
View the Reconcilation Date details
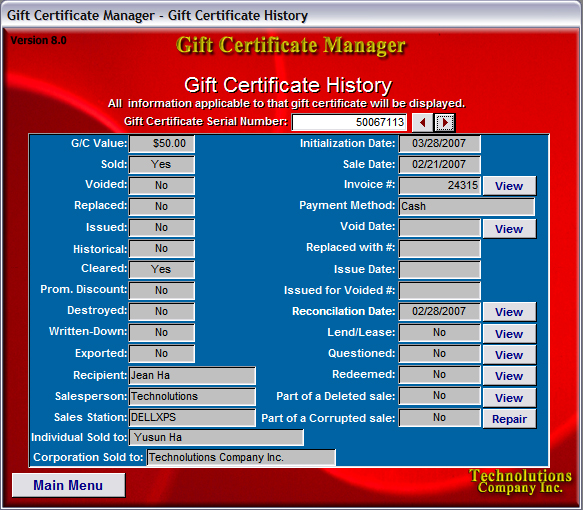[509, 312]
